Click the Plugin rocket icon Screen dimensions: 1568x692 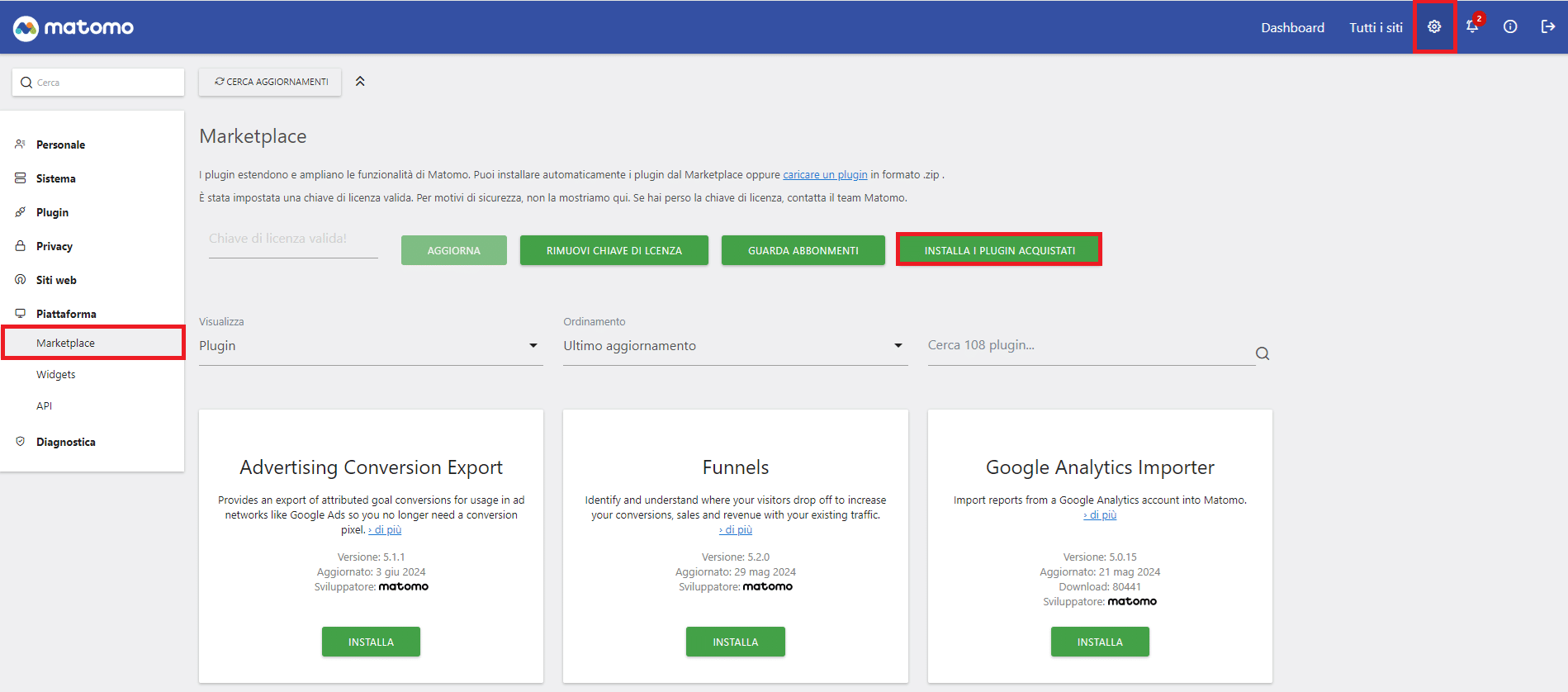pos(21,212)
